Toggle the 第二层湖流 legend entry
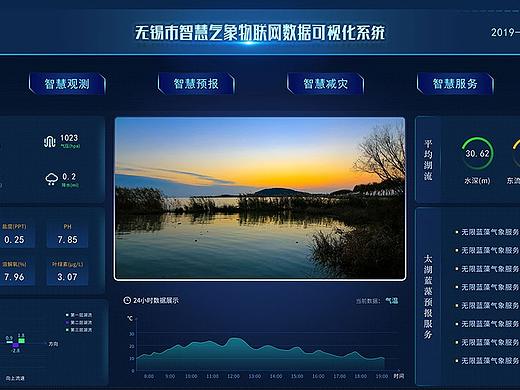The width and height of the screenshot is (520, 390). [79, 322]
